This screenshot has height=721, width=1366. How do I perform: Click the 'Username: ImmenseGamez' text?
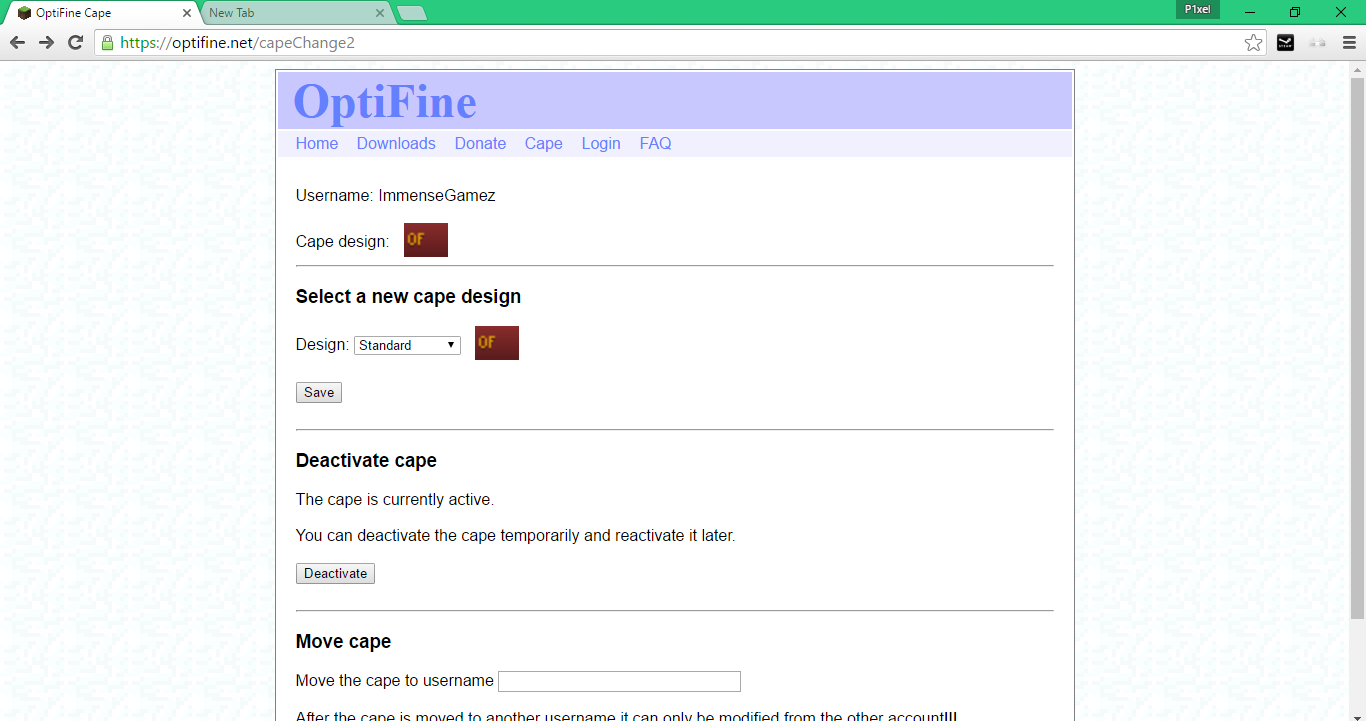(x=396, y=196)
